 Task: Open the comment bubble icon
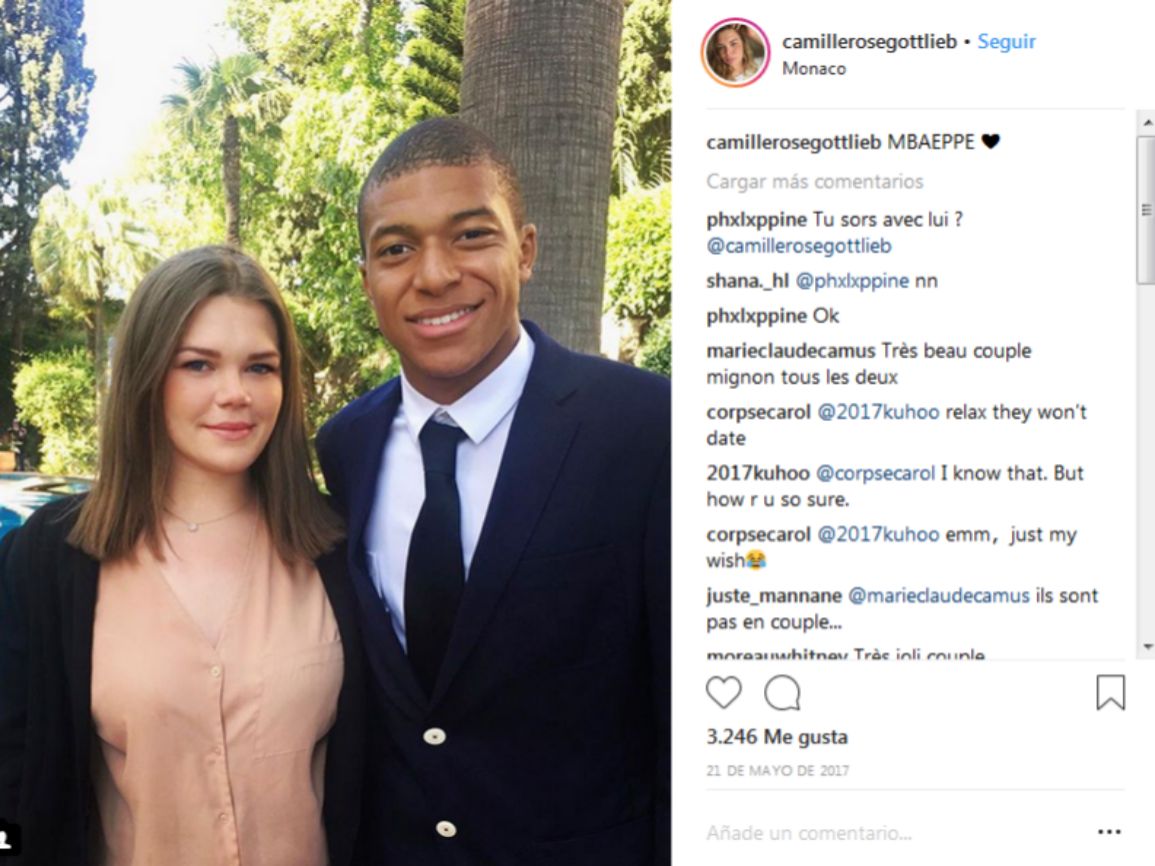point(782,693)
